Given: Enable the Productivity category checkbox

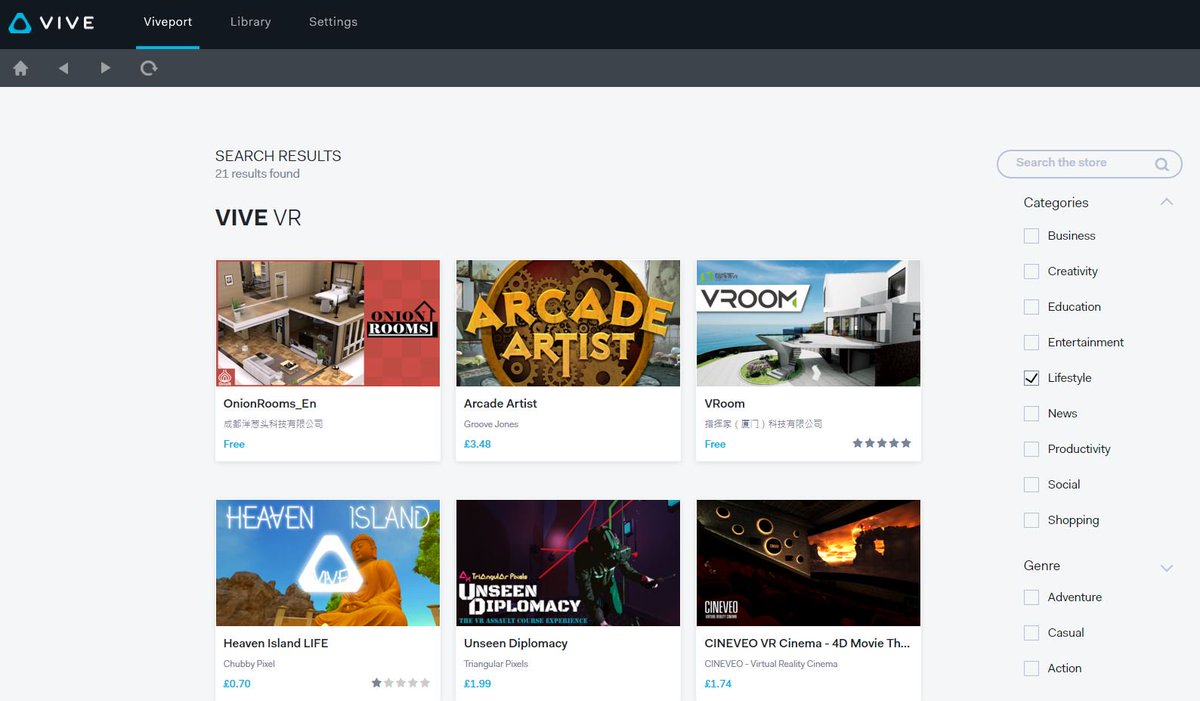Looking at the screenshot, I should [1031, 449].
